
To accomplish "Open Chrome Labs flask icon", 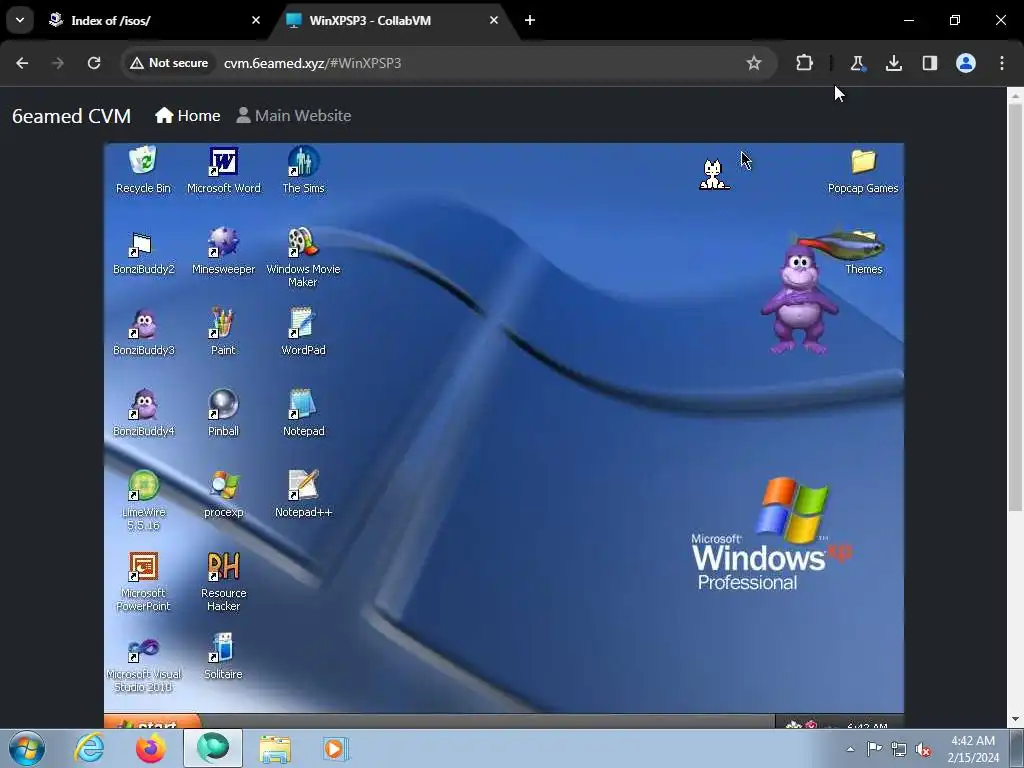I will pos(857,63).
